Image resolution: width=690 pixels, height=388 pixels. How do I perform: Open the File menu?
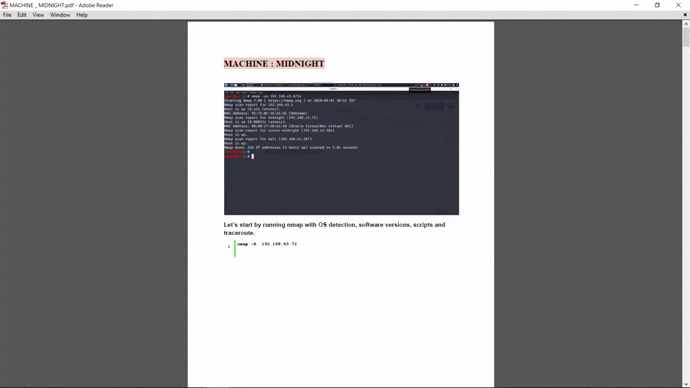pyautogui.click(x=7, y=15)
